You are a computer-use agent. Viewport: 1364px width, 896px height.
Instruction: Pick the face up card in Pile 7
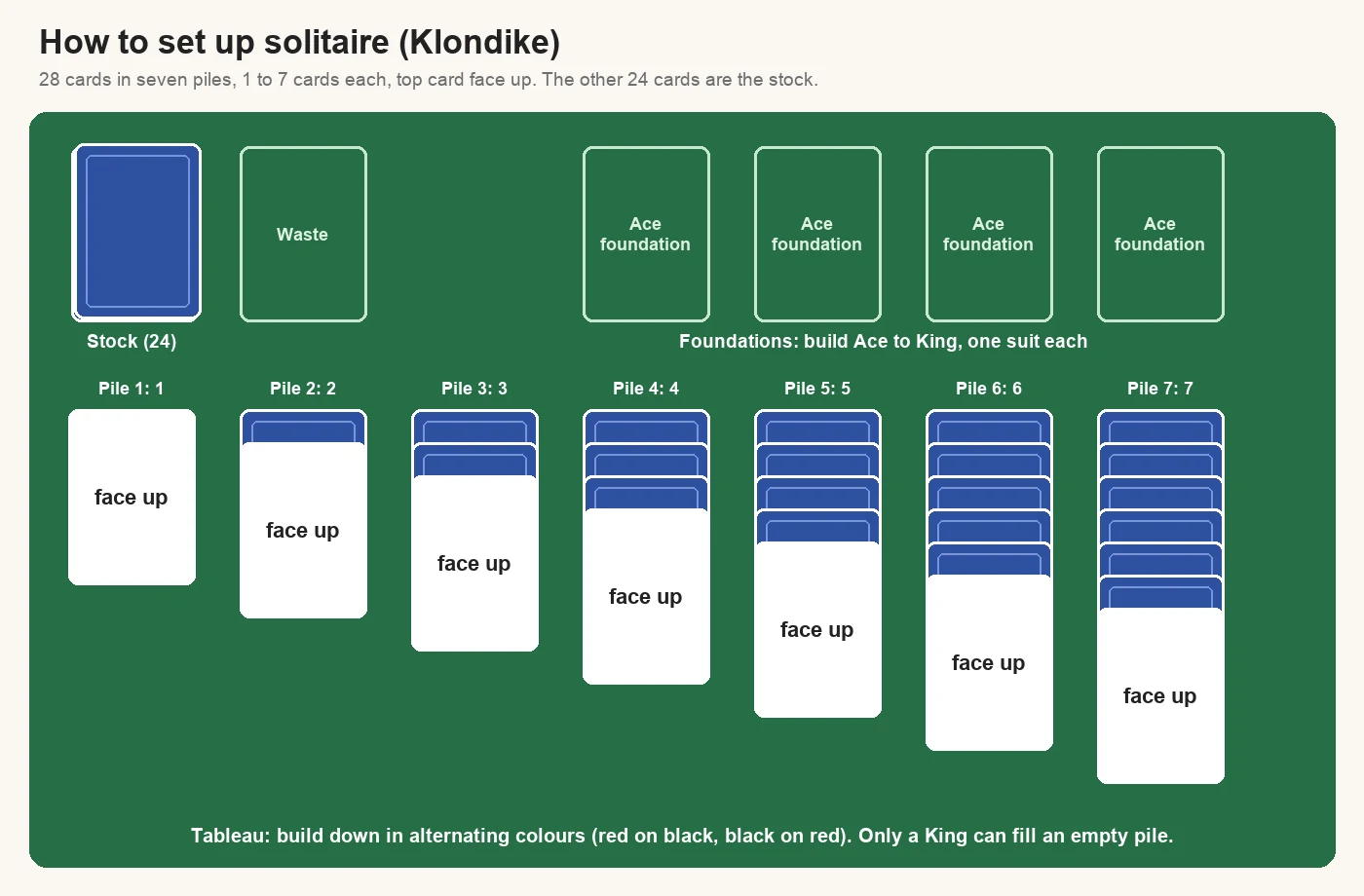tap(1160, 695)
